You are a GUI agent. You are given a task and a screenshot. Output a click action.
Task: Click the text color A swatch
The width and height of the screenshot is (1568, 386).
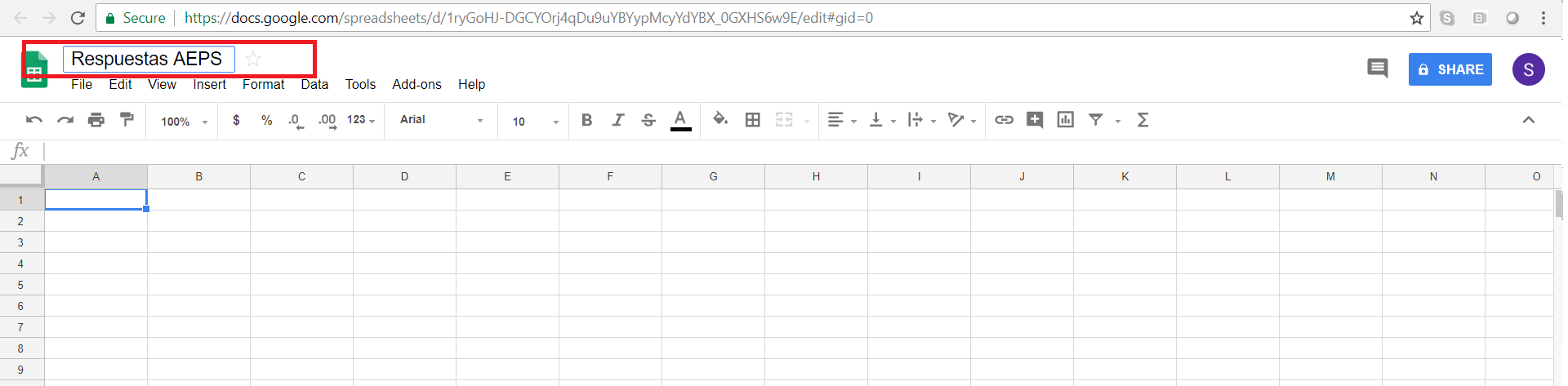[x=680, y=120]
